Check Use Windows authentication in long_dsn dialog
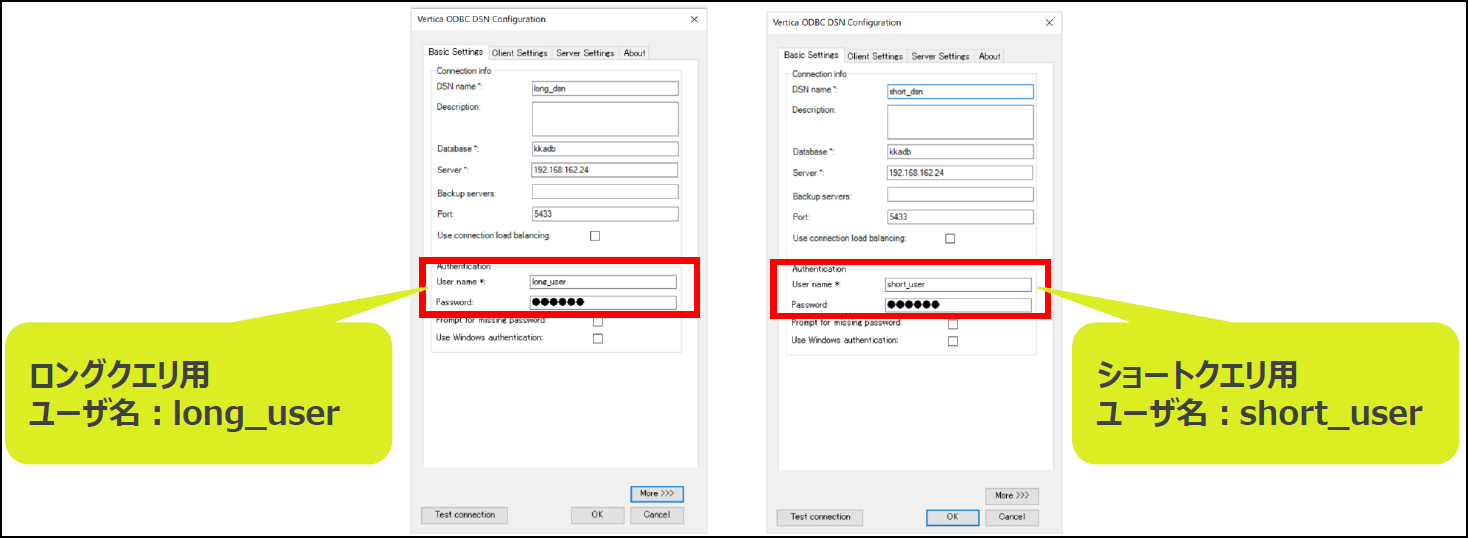 (x=597, y=339)
